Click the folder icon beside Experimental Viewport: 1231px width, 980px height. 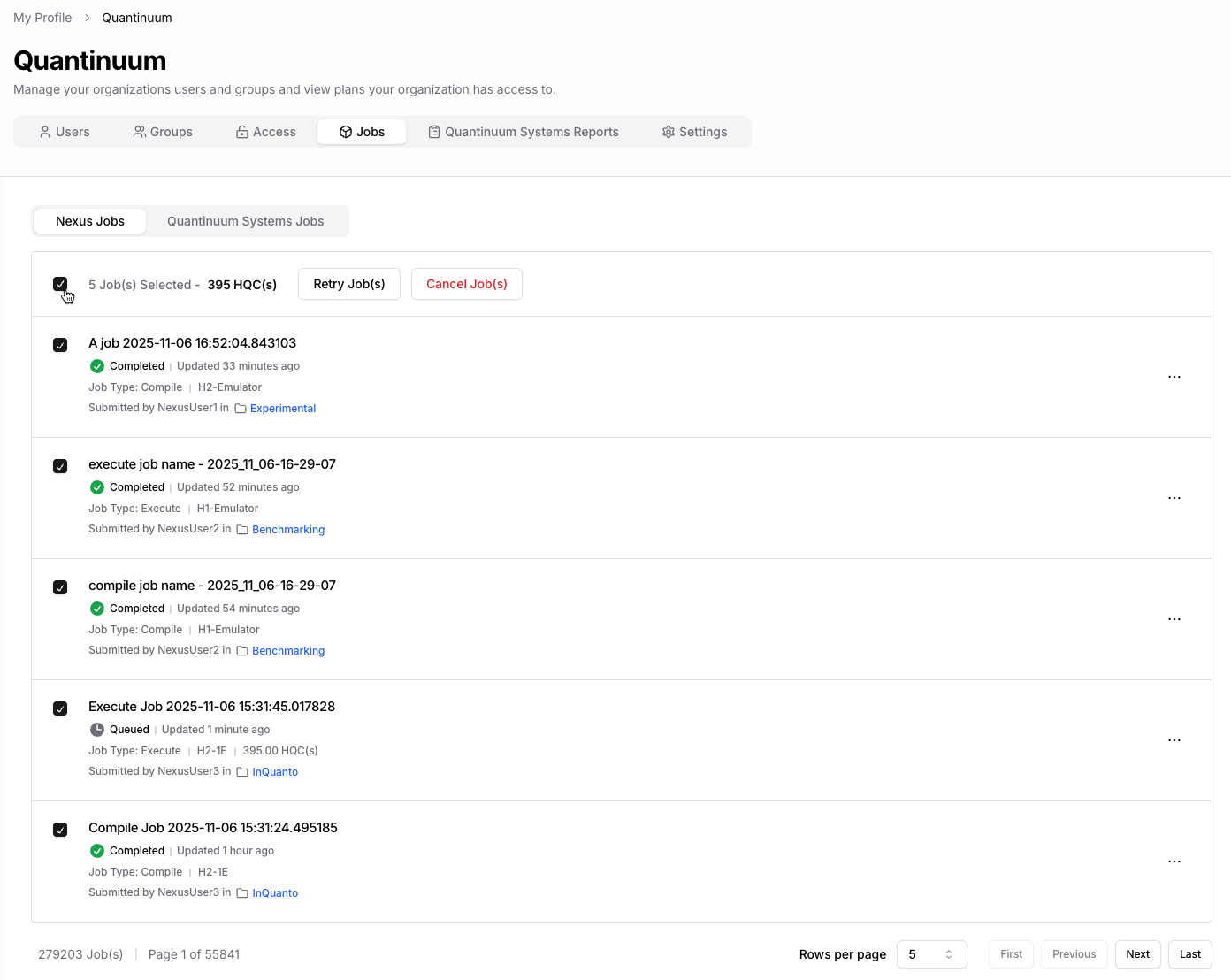[x=241, y=409]
